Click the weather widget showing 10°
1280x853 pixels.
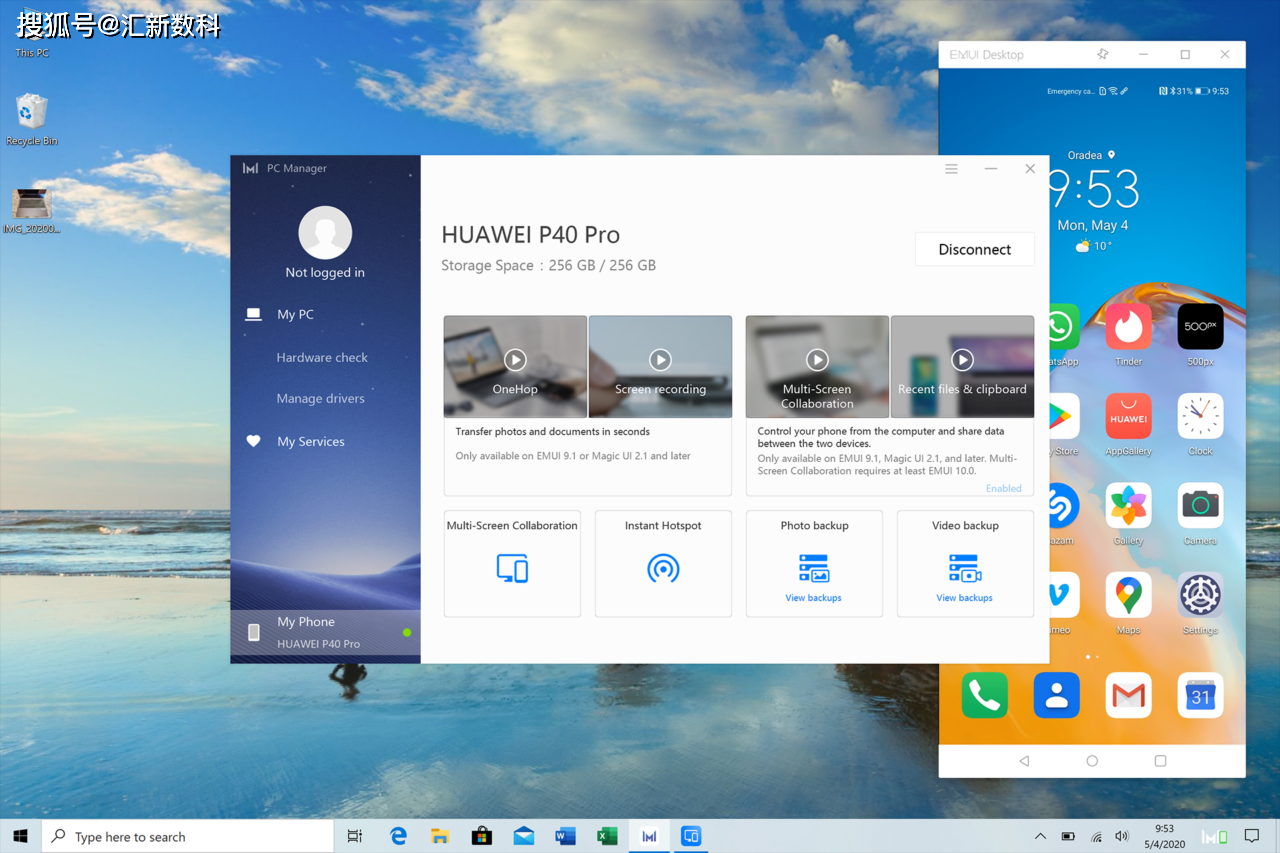click(1093, 246)
